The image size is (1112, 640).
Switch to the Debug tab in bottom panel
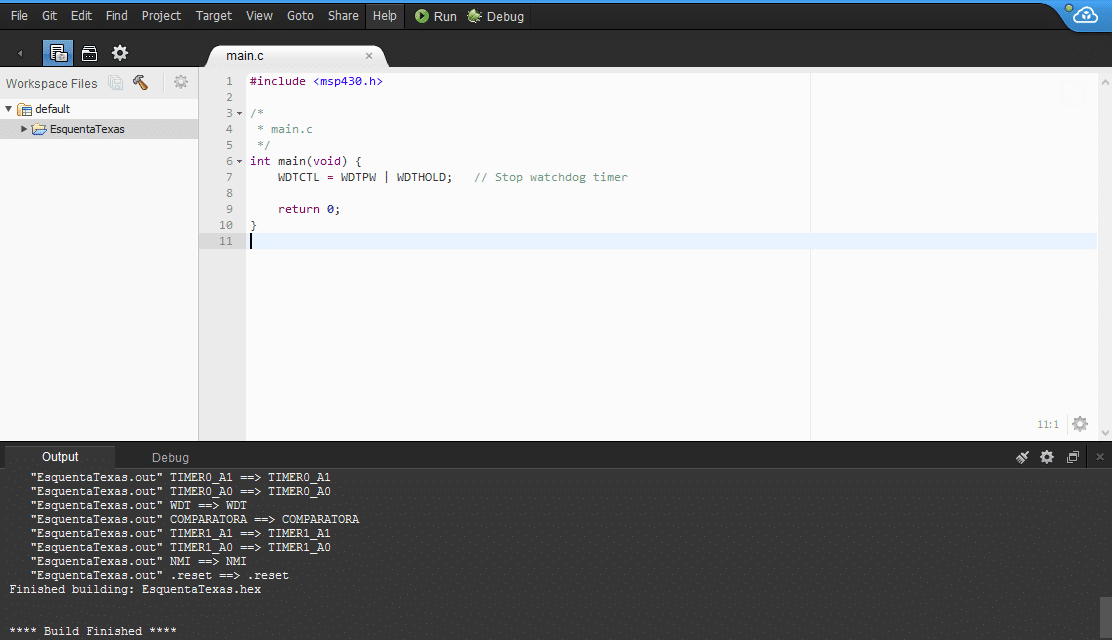click(170, 457)
